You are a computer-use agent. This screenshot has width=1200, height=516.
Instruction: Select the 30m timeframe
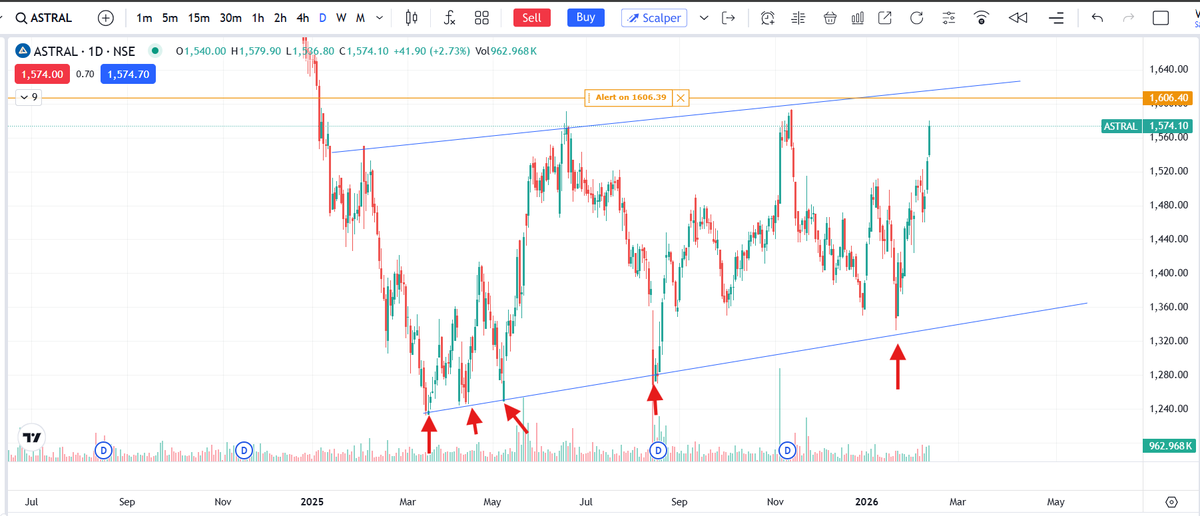click(x=231, y=18)
